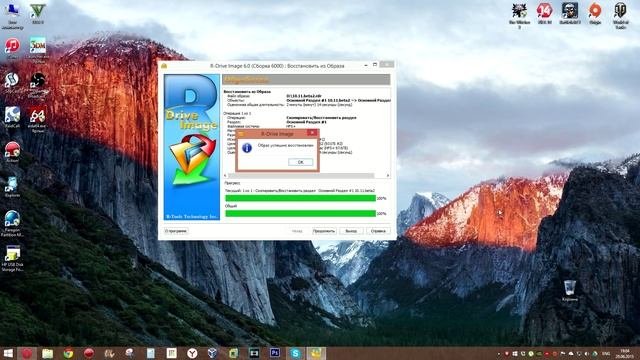
Task: Open the Origin desktop shortcut
Action: pos(595,13)
